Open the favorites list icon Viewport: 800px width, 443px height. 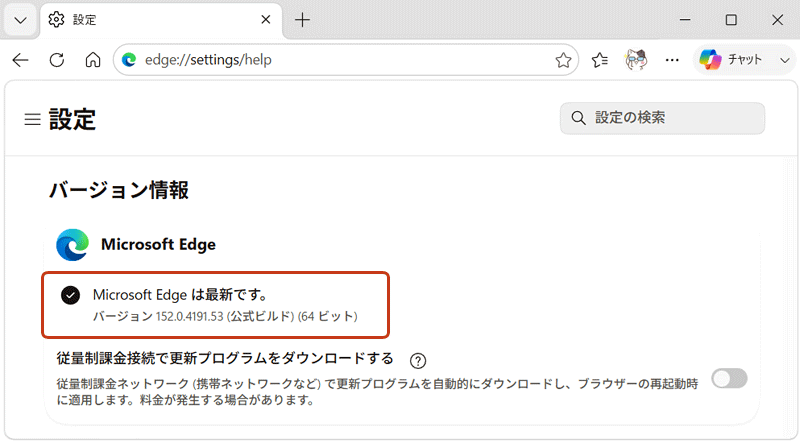click(599, 60)
